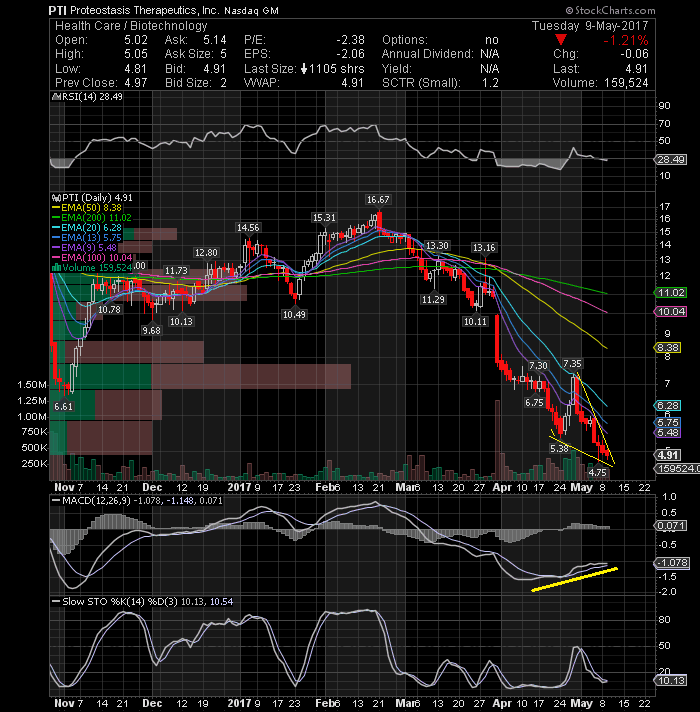Image resolution: width=700 pixels, height=712 pixels.
Task: Click the purple EMA(9) 5.48 legend entry
Action: pyautogui.click(x=84, y=247)
